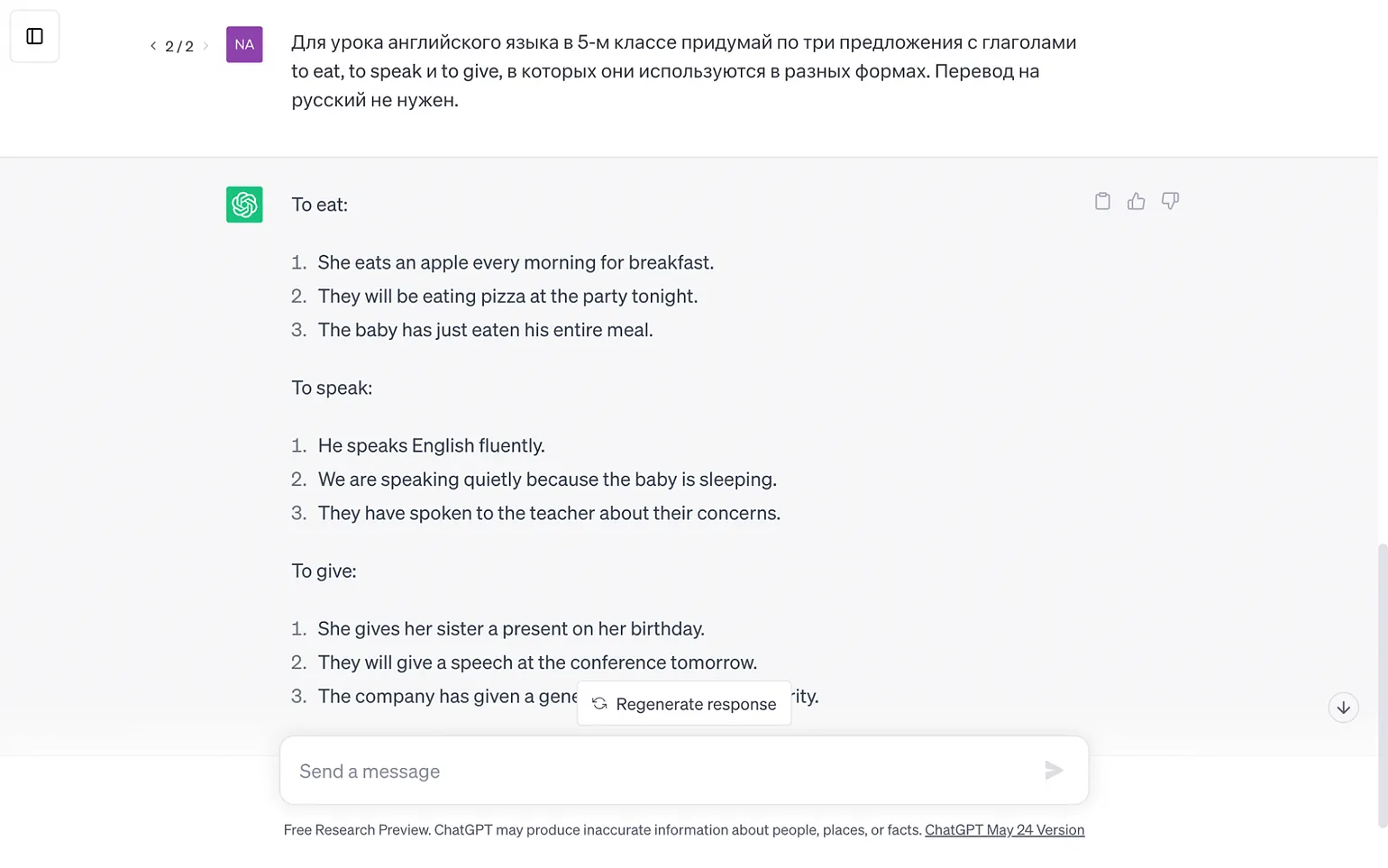
Task: Click the sentence "He speaks English fluently."
Action: point(431,445)
